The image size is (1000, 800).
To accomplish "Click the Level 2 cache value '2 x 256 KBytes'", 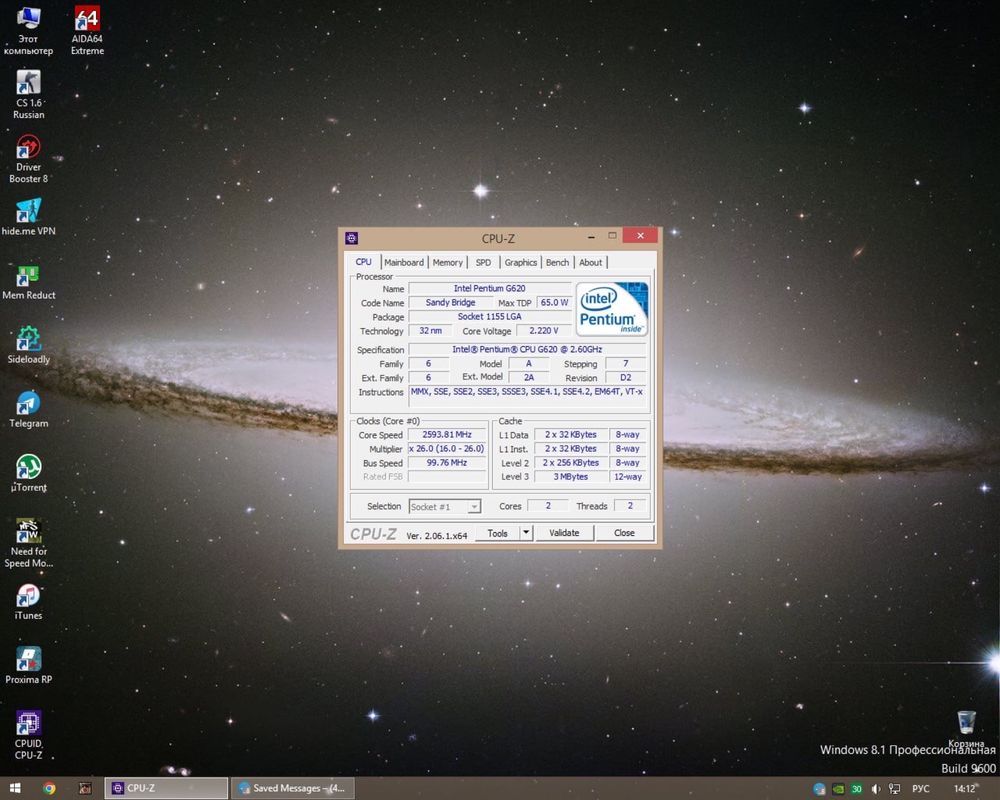I will click(571, 463).
